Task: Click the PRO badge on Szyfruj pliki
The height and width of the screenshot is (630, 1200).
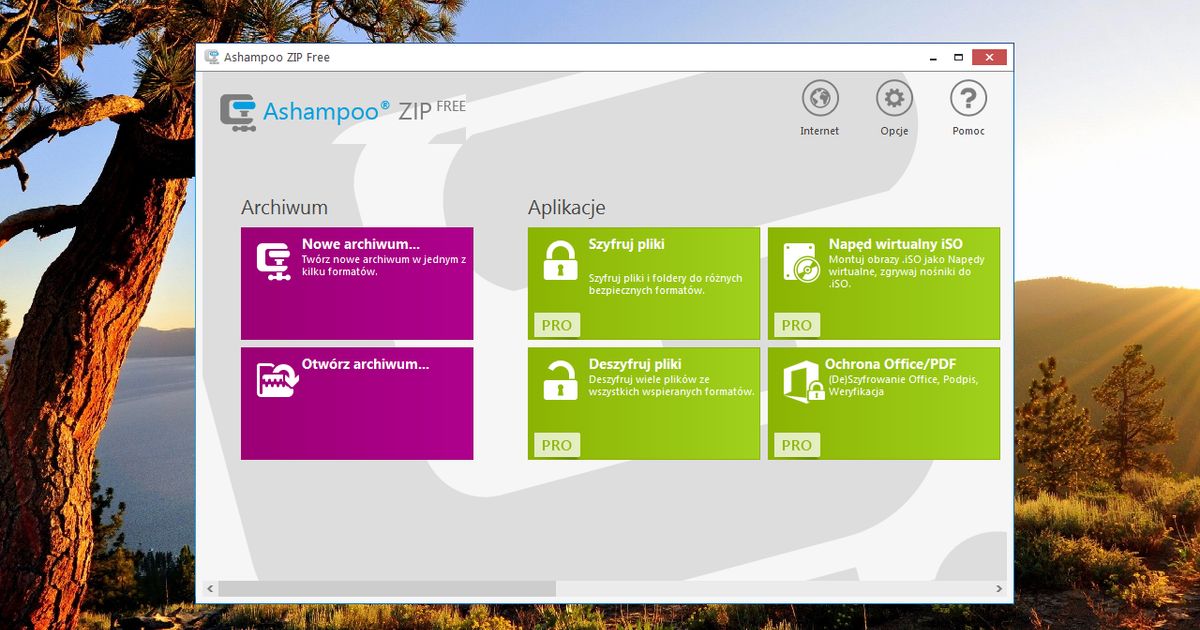Action: 557,325
